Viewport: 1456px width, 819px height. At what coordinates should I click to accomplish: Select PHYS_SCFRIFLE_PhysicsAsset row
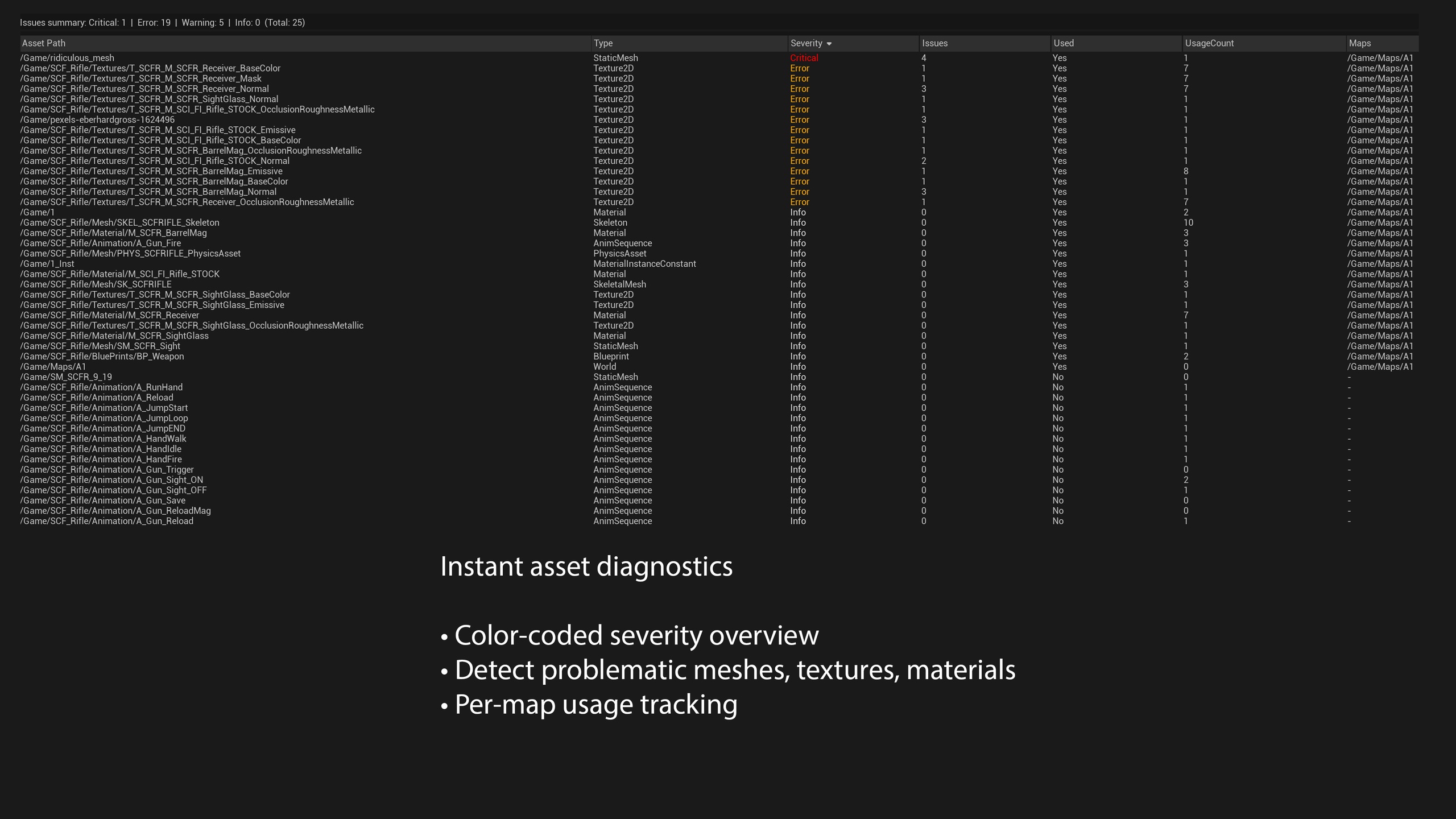(x=719, y=253)
